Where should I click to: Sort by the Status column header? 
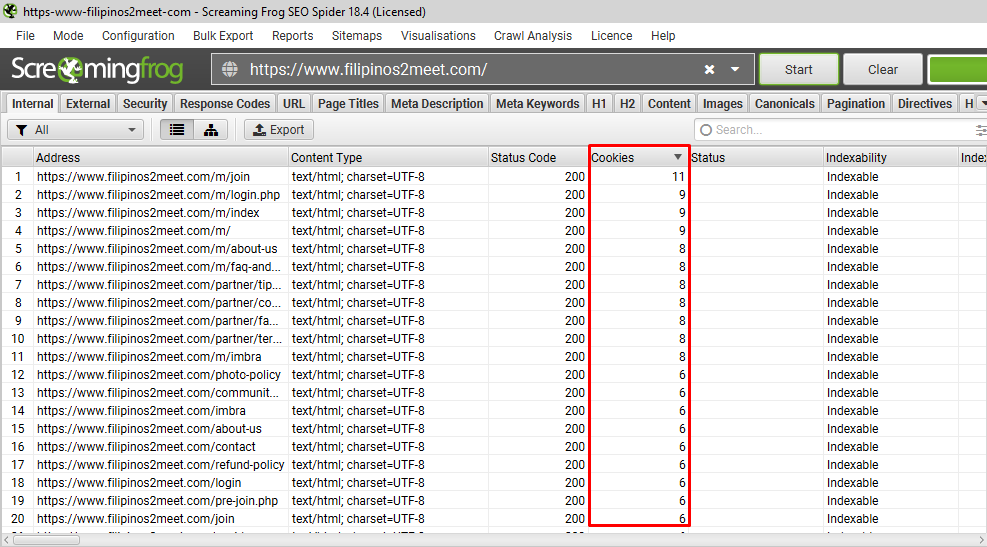coord(756,157)
